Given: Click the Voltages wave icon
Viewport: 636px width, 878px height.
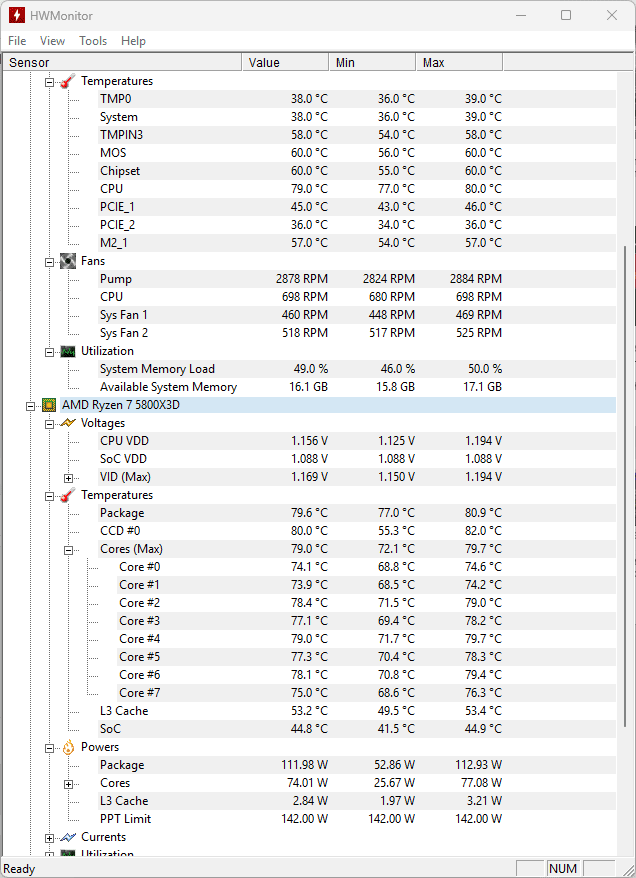Looking at the screenshot, I should pos(67,423).
